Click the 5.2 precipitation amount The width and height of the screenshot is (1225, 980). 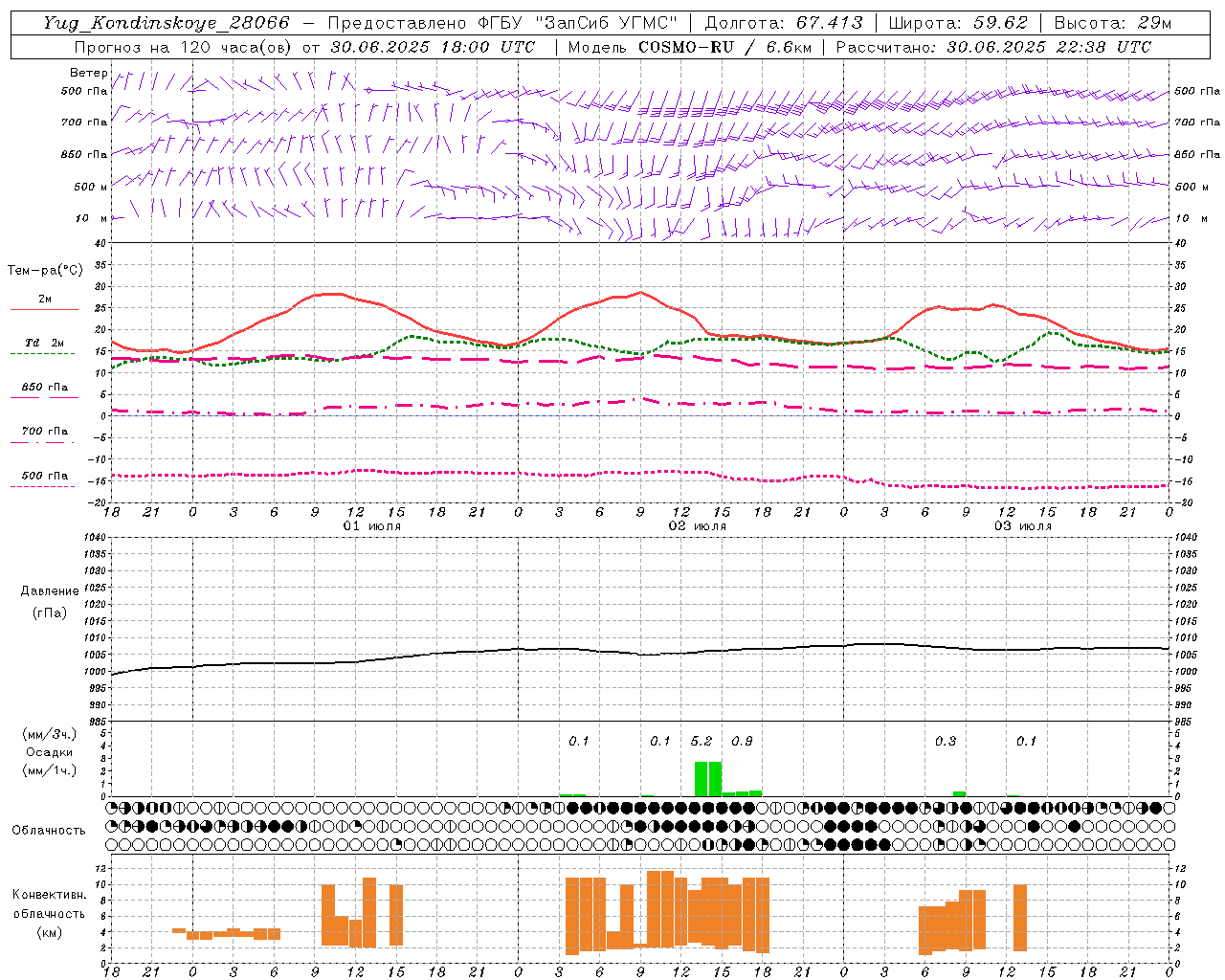point(702,742)
